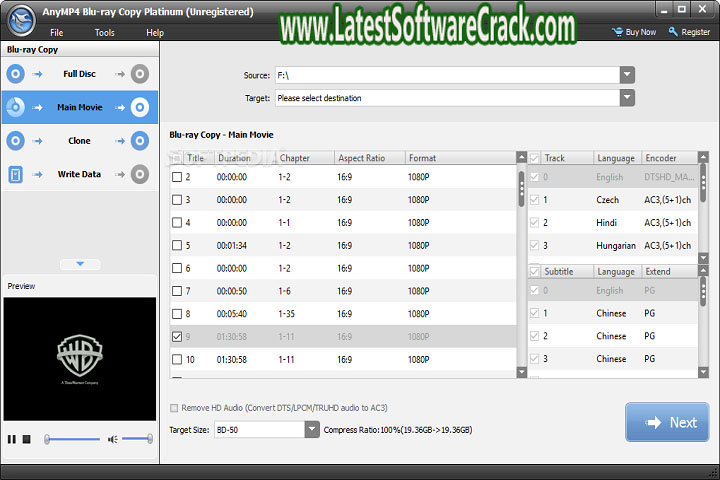The width and height of the screenshot is (720, 480).
Task: Select the Full Disc copy mode
Action: click(79, 73)
